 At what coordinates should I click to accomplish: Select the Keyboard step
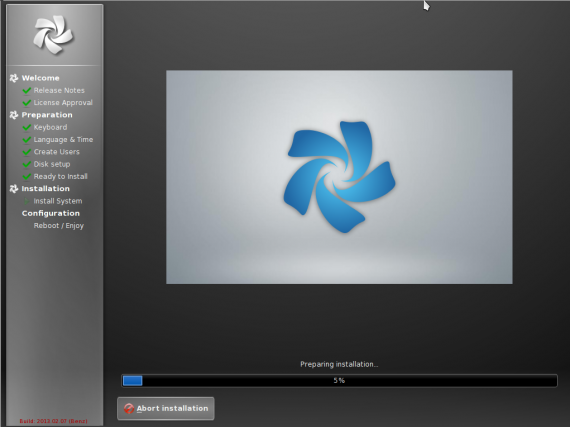[51, 127]
